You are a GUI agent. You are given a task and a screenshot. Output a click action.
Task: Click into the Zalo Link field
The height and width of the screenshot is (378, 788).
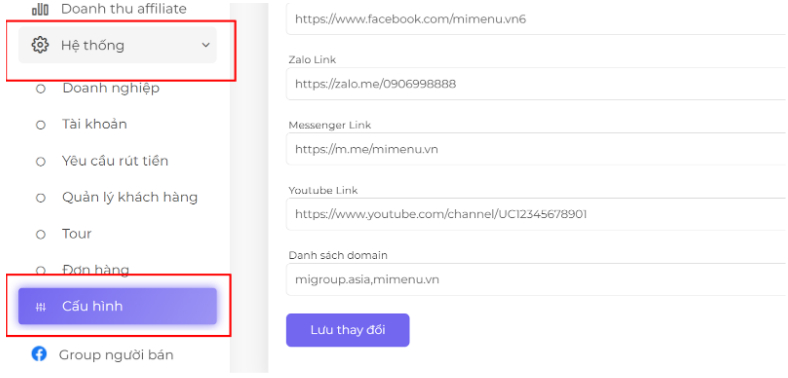coord(537,84)
